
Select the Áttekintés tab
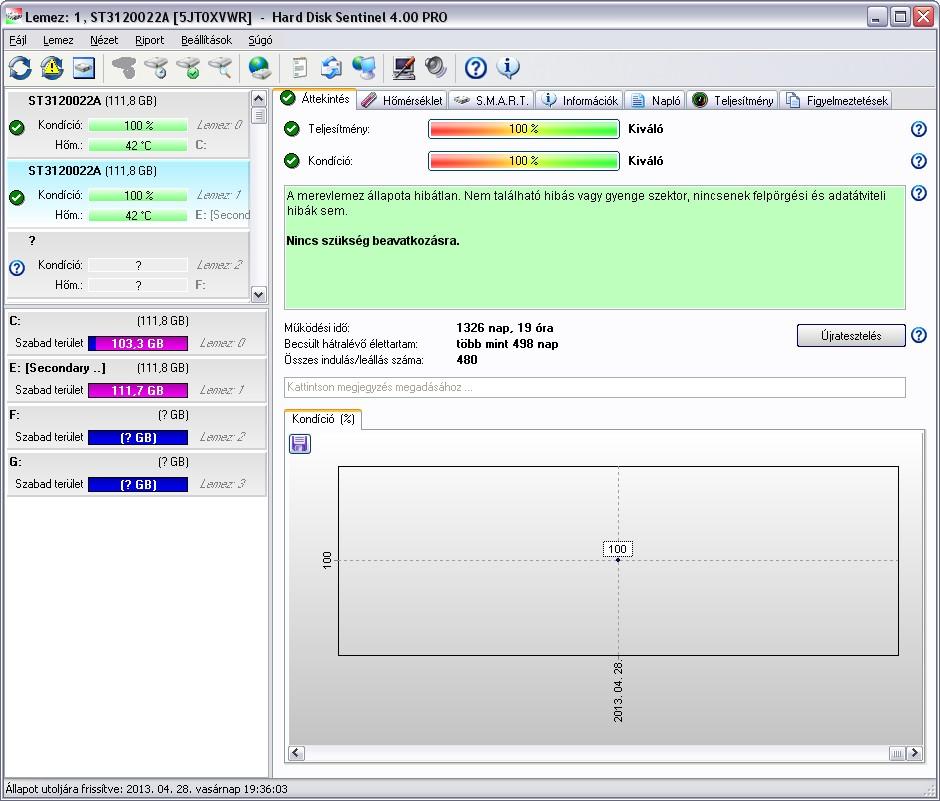[316, 99]
